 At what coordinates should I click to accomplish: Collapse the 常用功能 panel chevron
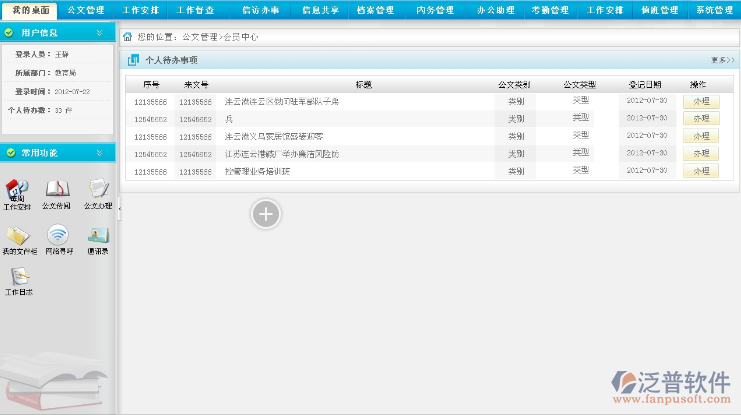[x=99, y=153]
